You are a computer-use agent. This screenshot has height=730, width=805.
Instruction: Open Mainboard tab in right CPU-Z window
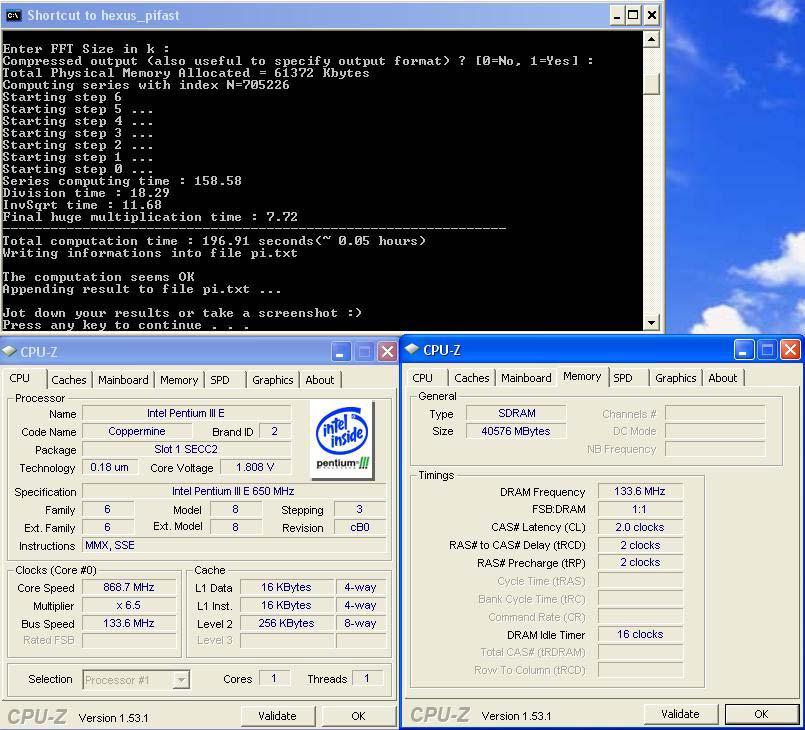click(526, 378)
